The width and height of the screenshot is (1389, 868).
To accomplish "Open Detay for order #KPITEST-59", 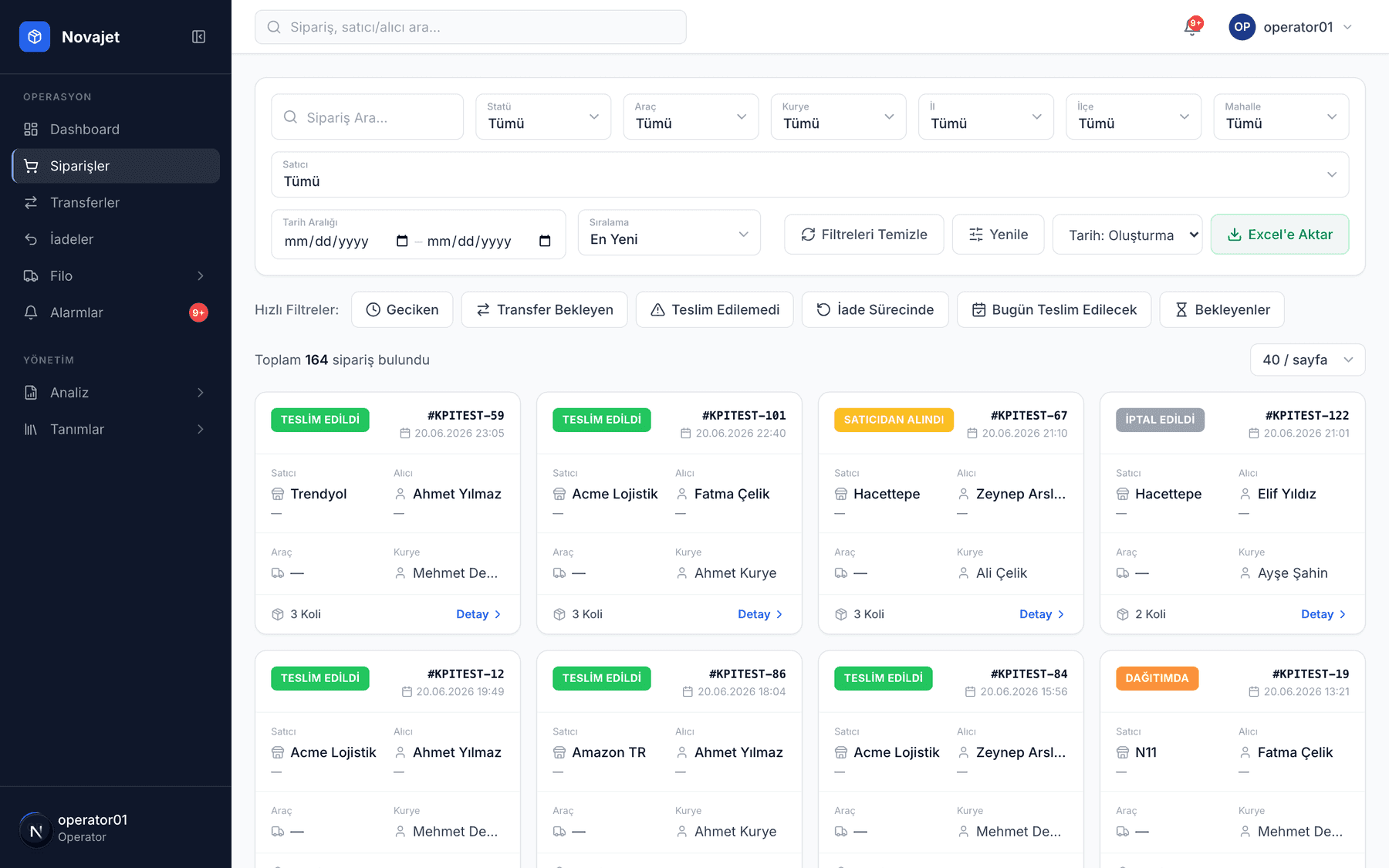I will coord(478,614).
